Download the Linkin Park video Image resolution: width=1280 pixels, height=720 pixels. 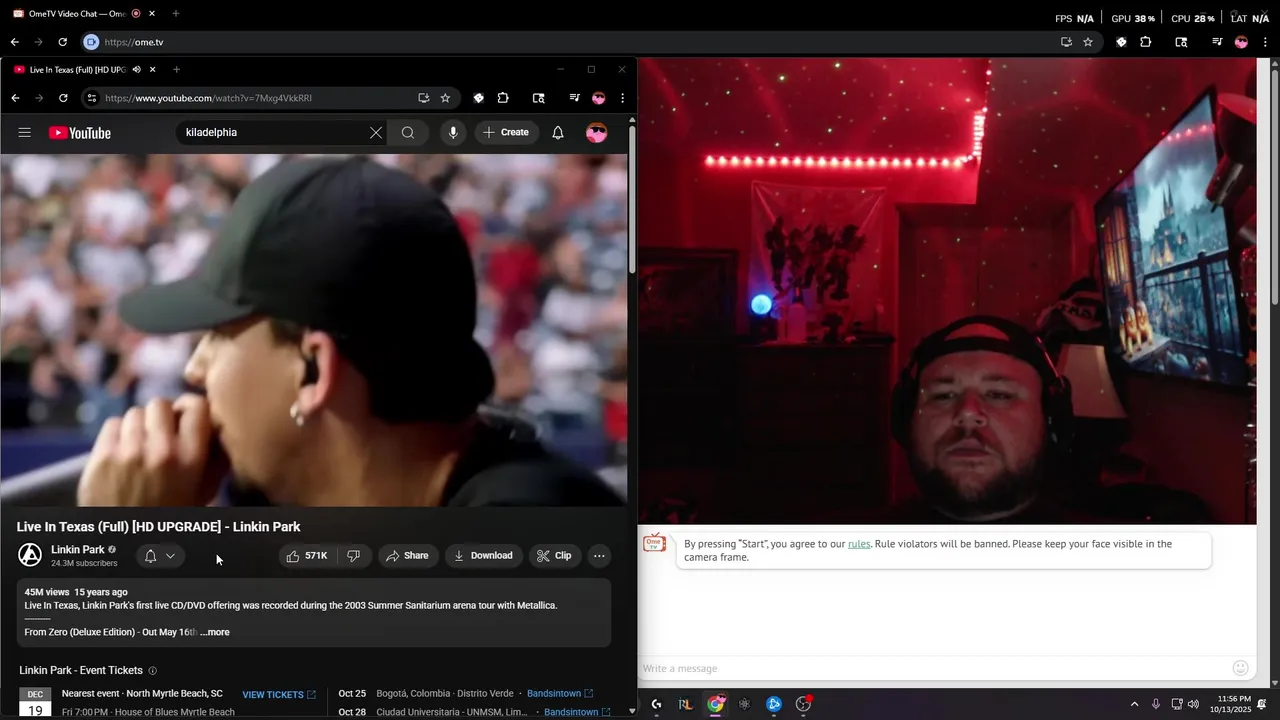[x=483, y=556]
